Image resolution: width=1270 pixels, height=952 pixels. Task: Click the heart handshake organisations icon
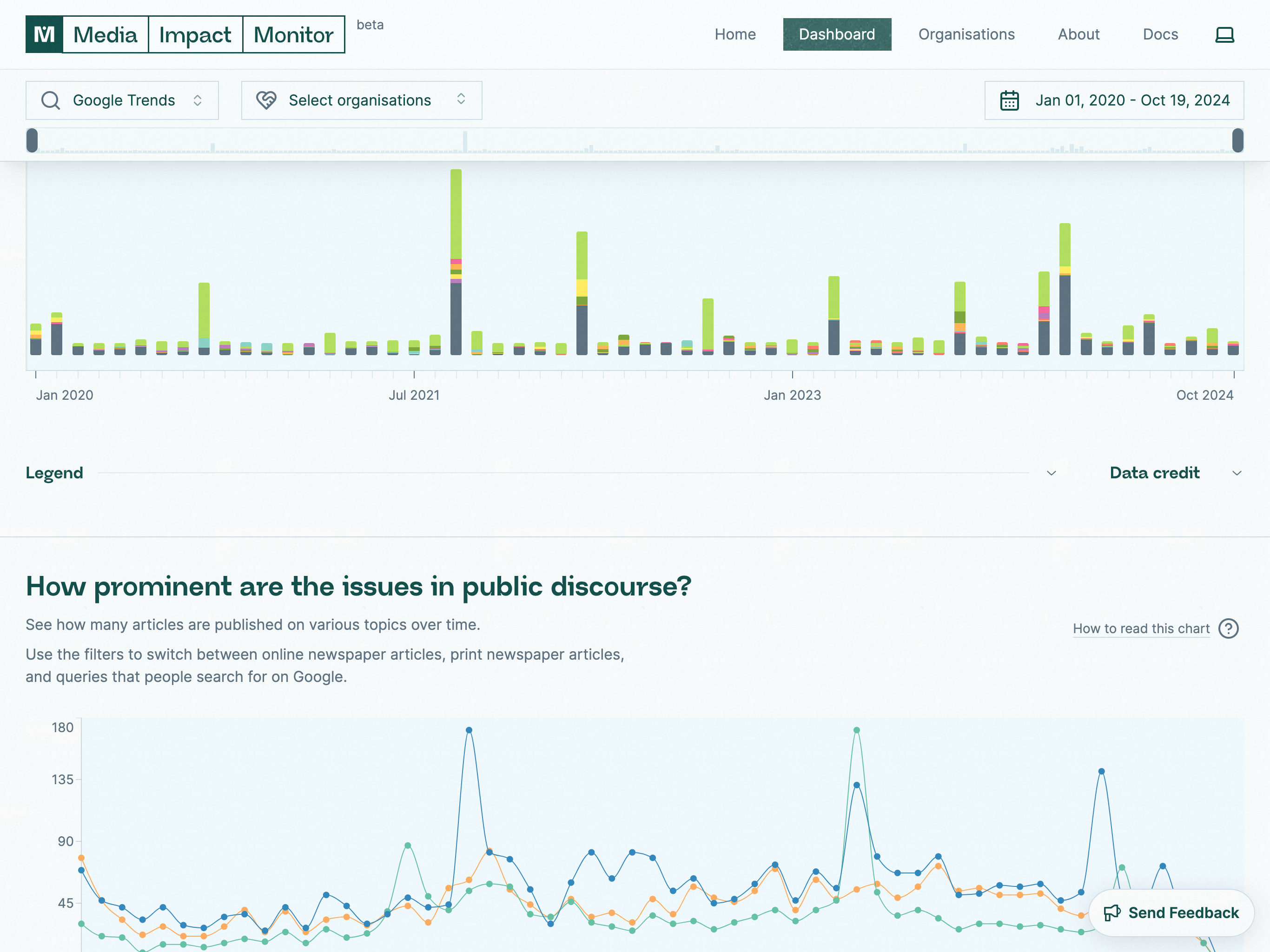tap(266, 100)
